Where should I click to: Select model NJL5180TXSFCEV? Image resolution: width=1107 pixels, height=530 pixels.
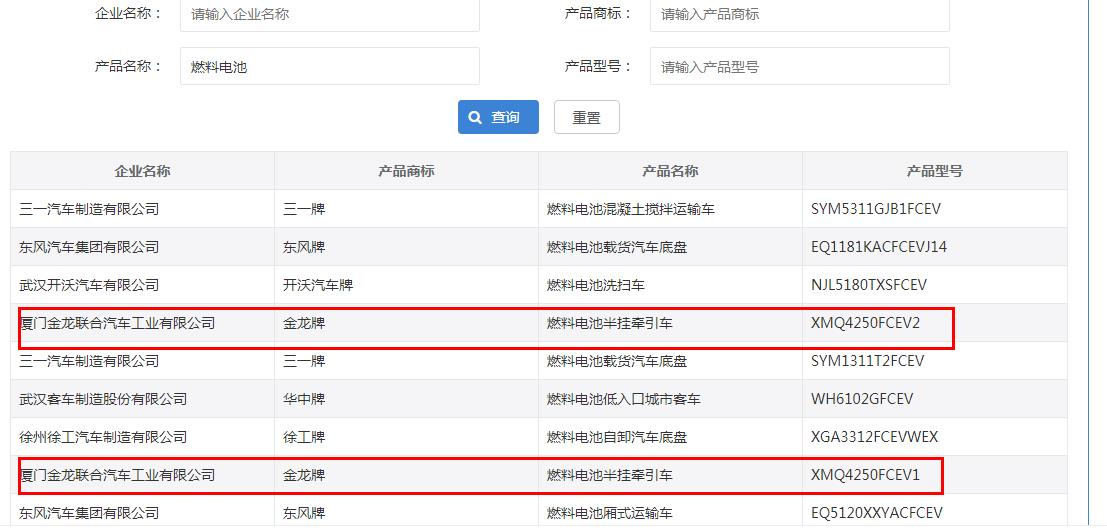[x=935, y=285]
